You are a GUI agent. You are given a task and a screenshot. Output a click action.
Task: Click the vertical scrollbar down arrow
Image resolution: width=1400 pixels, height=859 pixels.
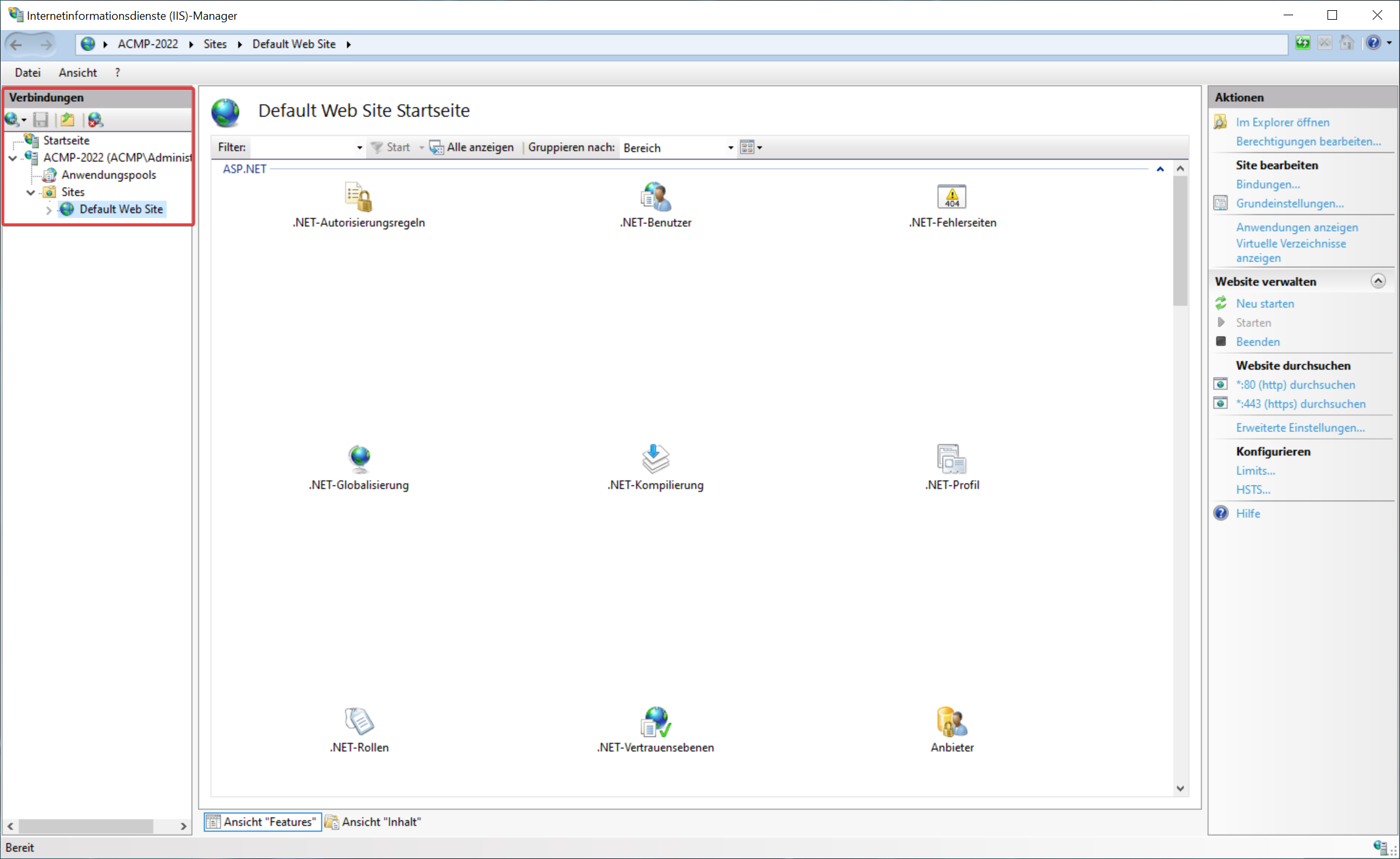tap(1181, 788)
